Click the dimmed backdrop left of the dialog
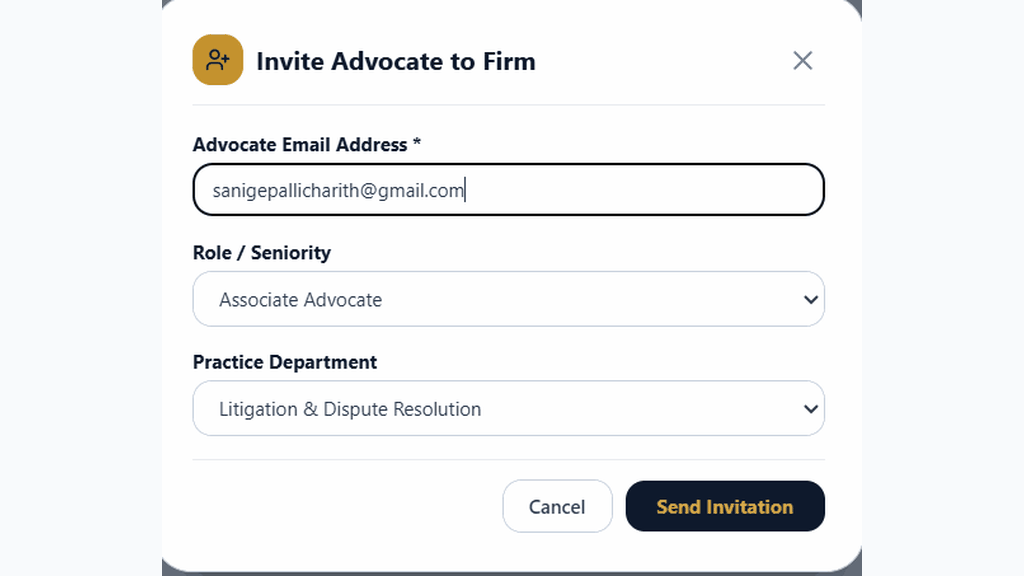Screen dimensions: 1024x576 click(x=81, y=288)
